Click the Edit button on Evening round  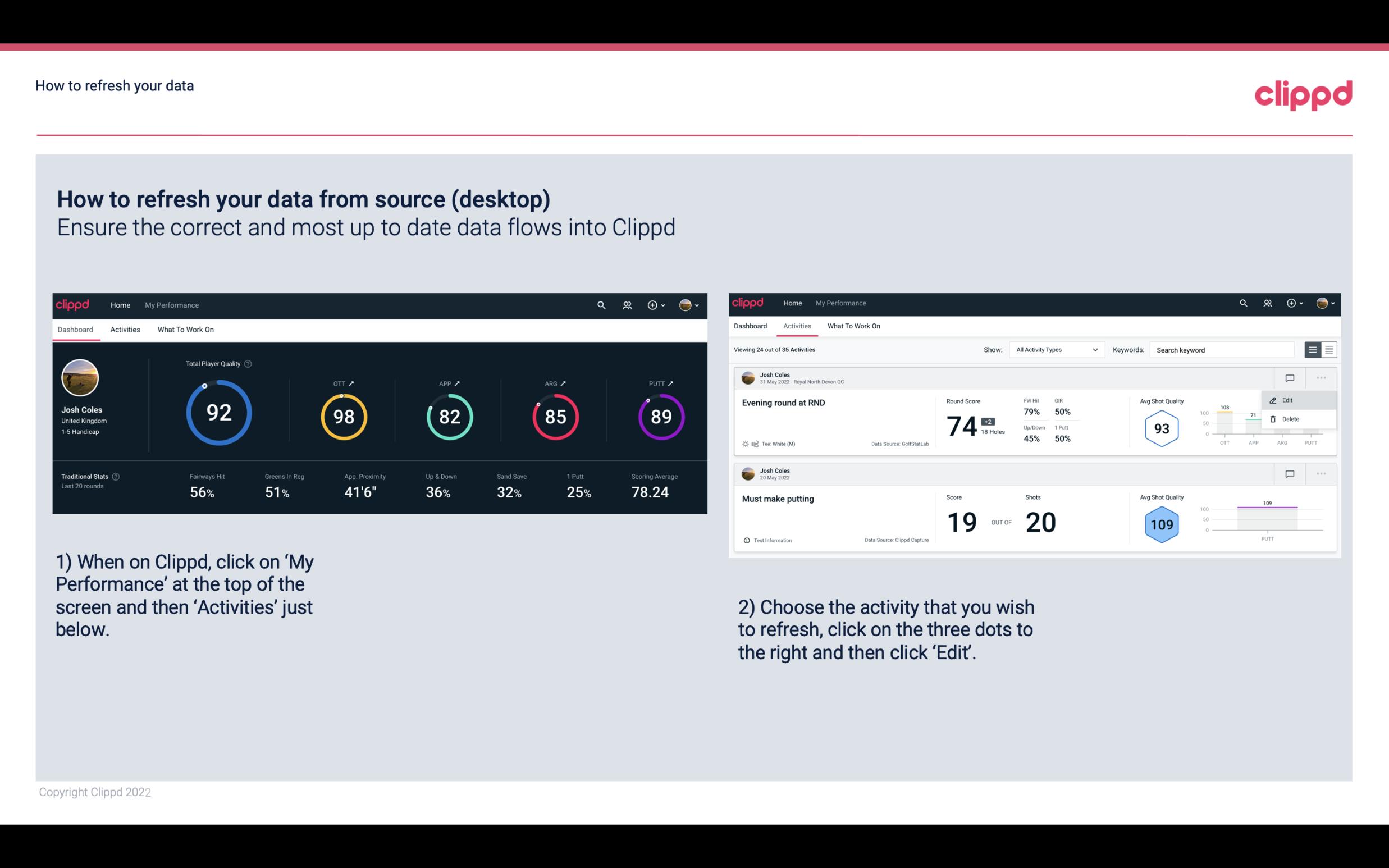pyautogui.click(x=1288, y=400)
